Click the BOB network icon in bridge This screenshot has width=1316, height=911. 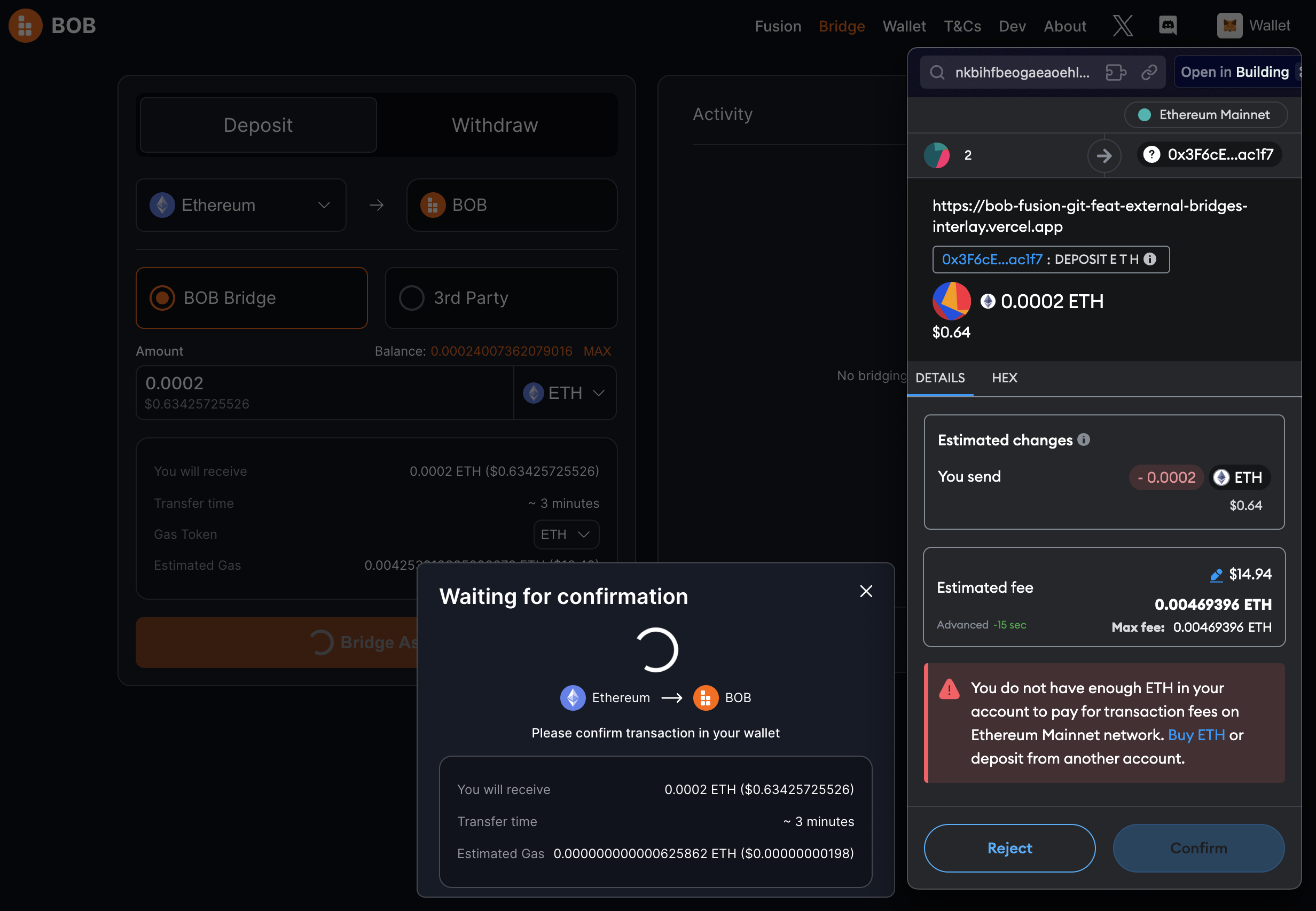point(433,205)
